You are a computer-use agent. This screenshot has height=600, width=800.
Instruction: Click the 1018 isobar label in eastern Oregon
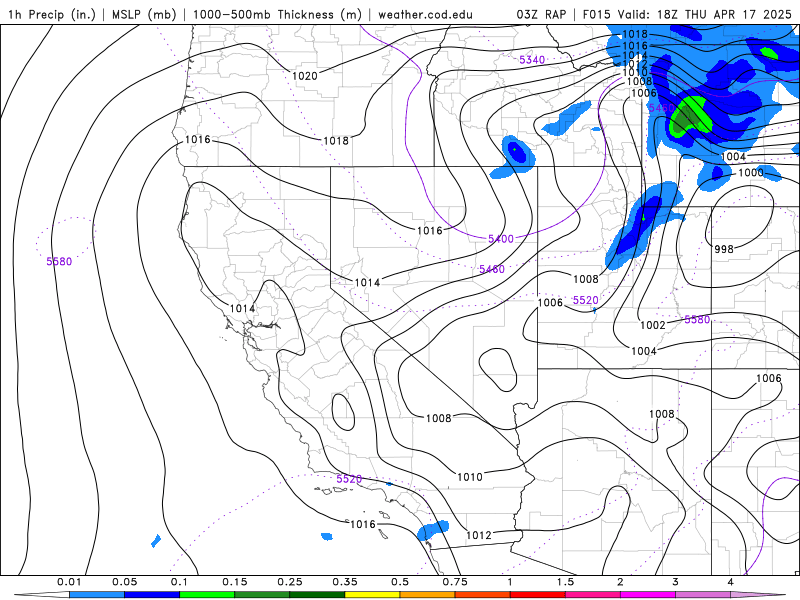[336, 140]
